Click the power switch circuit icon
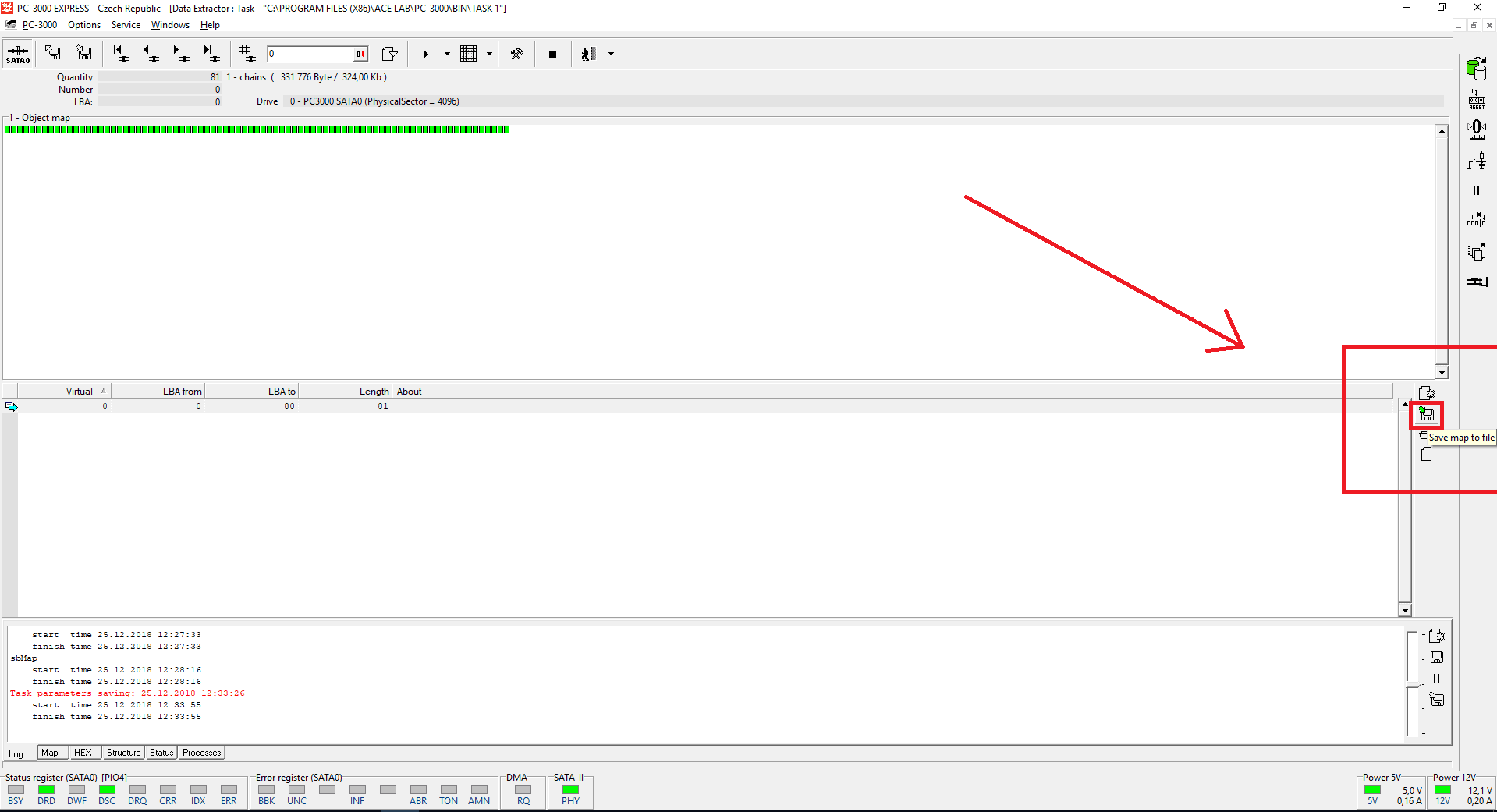Viewport: 1497px width, 812px height. click(x=1476, y=161)
